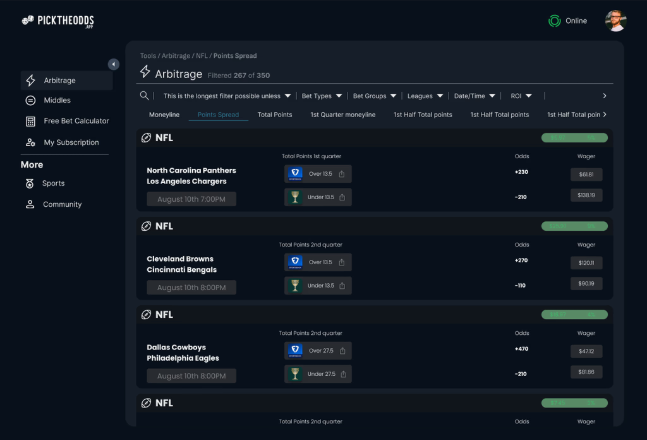The width and height of the screenshot is (647, 440).
Task: Click the green Online status icon
Action: pyautogui.click(x=554, y=21)
